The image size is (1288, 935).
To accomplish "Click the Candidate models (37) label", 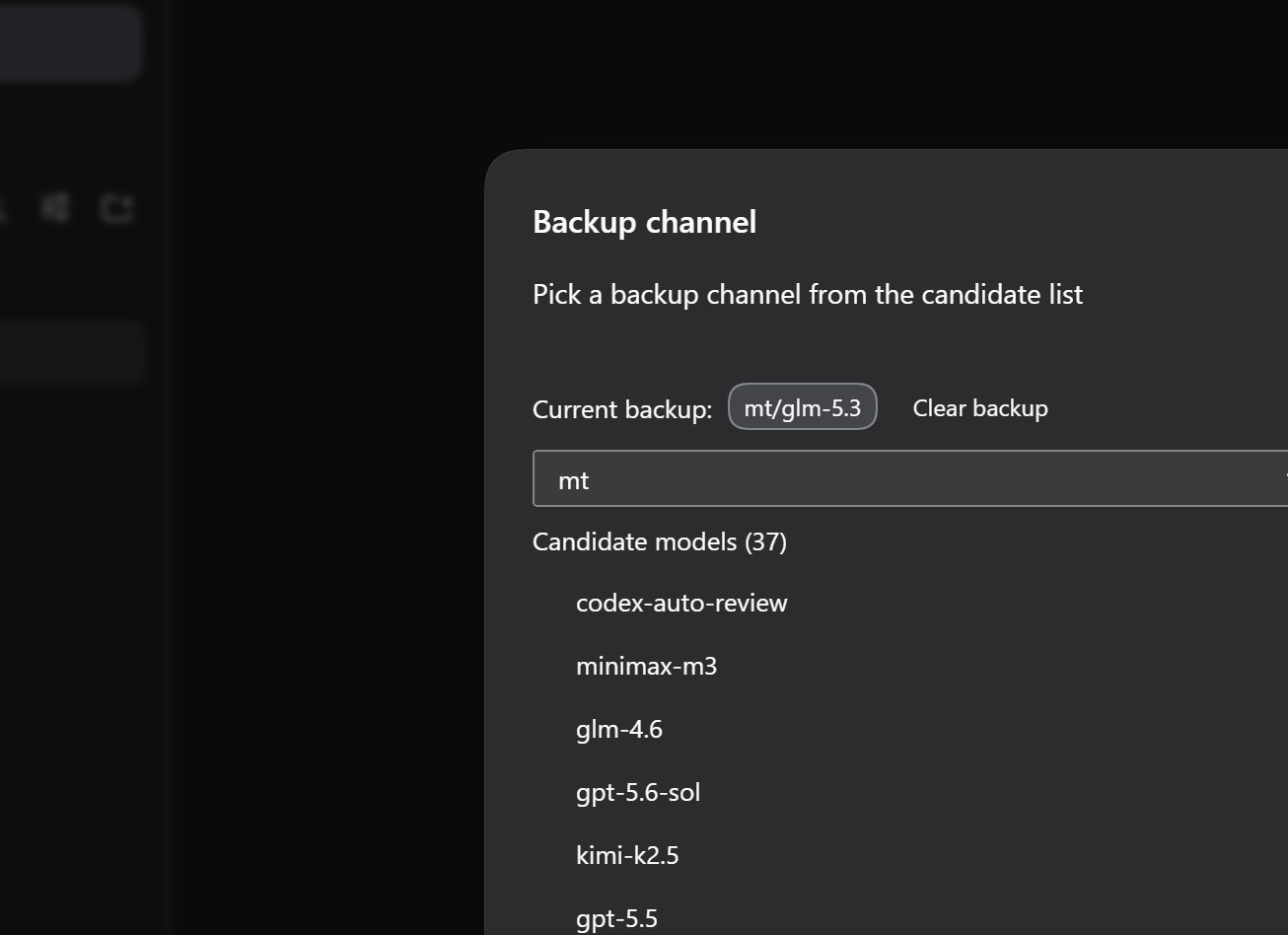I will click(660, 541).
